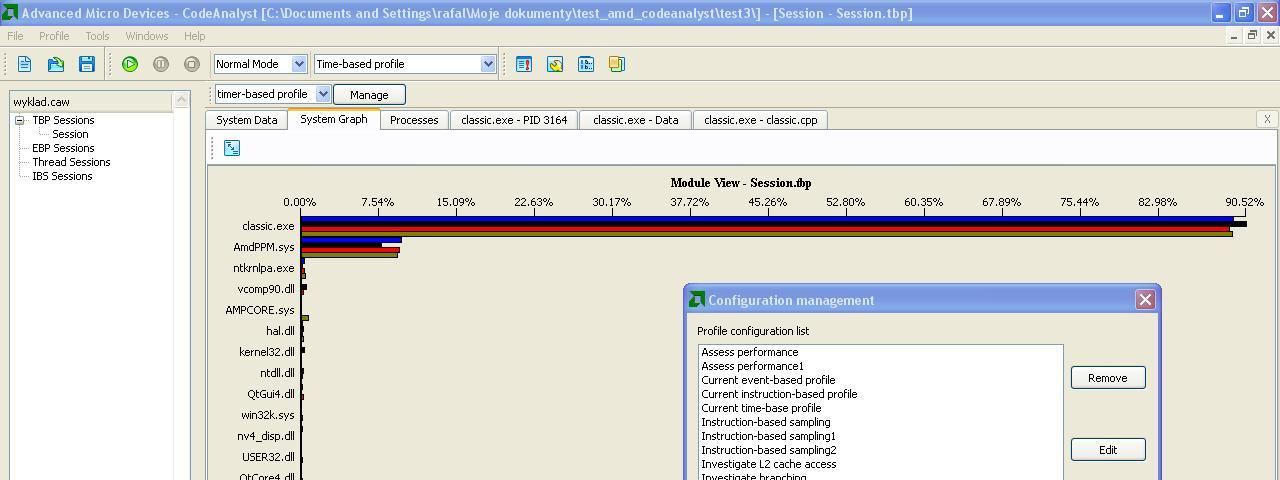This screenshot has height=480, width=1280.
Task: Open the File menu
Action: pos(15,36)
